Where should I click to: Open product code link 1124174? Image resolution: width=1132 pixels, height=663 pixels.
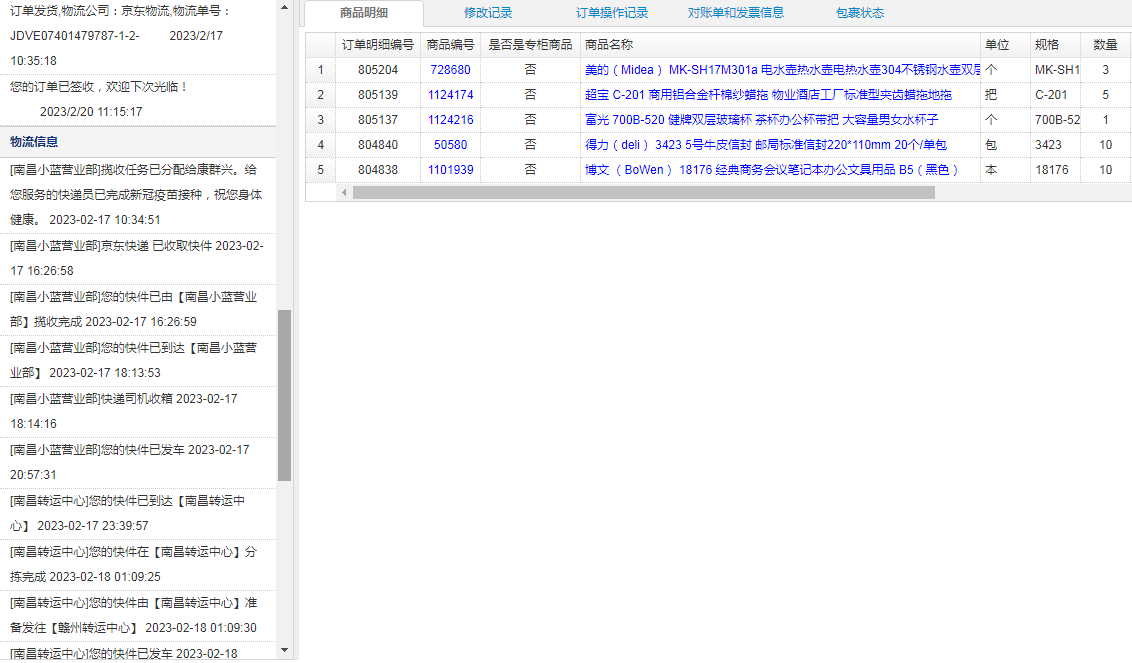pos(450,95)
